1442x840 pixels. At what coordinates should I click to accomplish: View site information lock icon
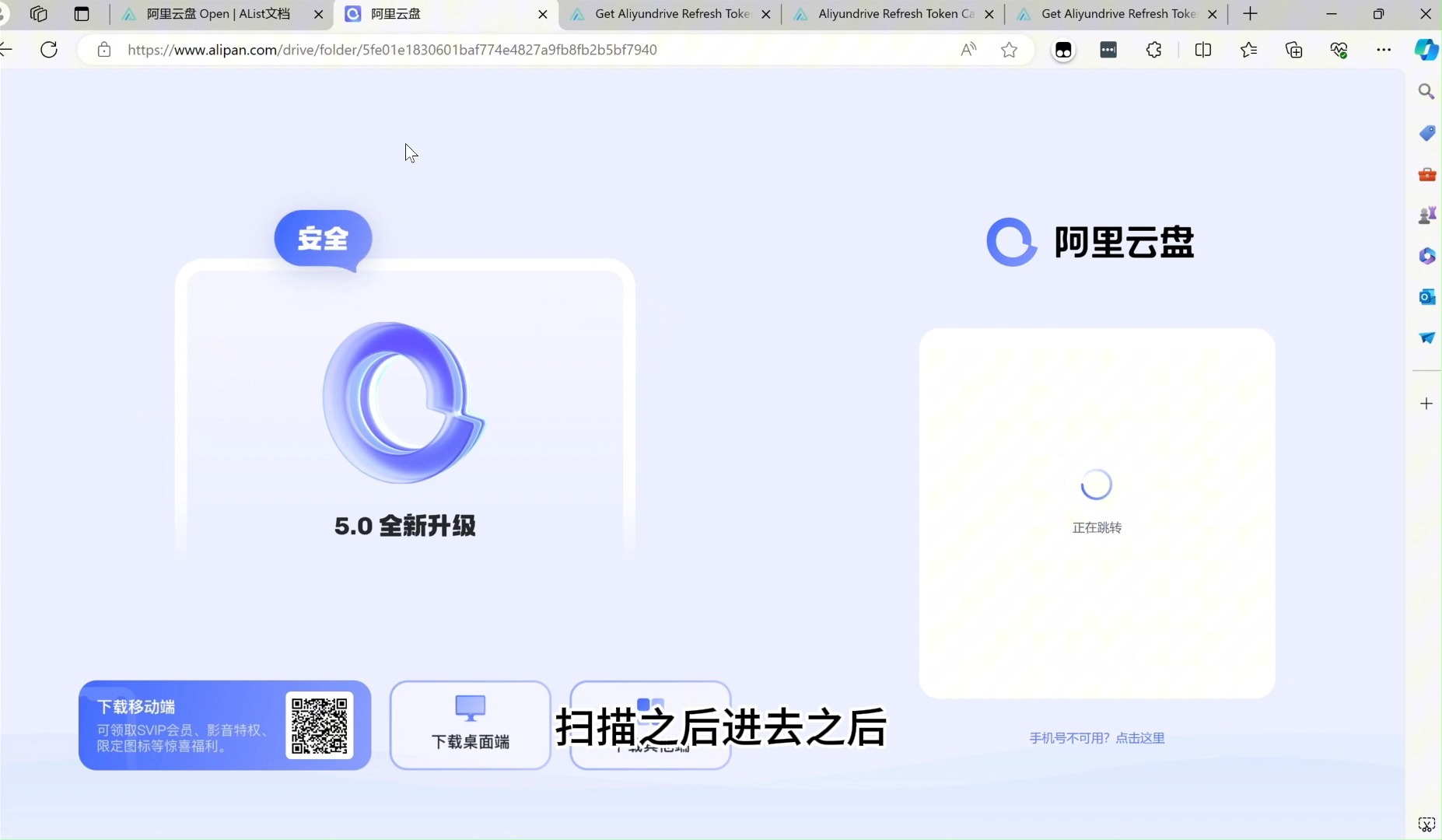104,50
